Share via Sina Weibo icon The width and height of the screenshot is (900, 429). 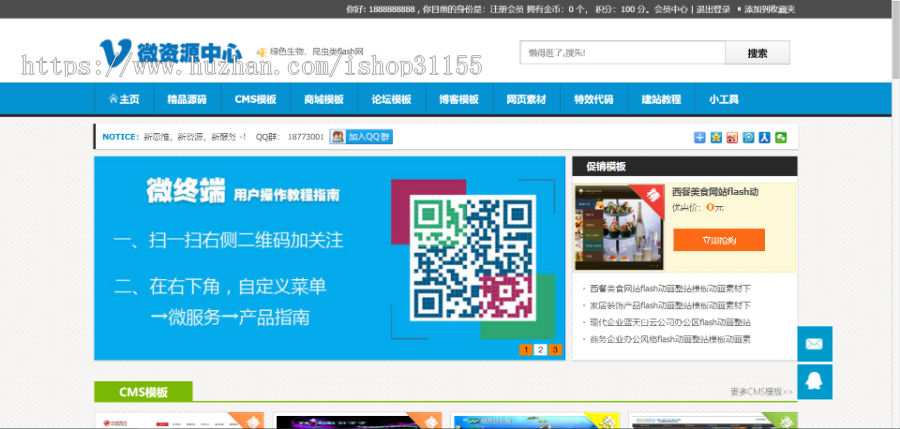pyautogui.click(x=732, y=137)
